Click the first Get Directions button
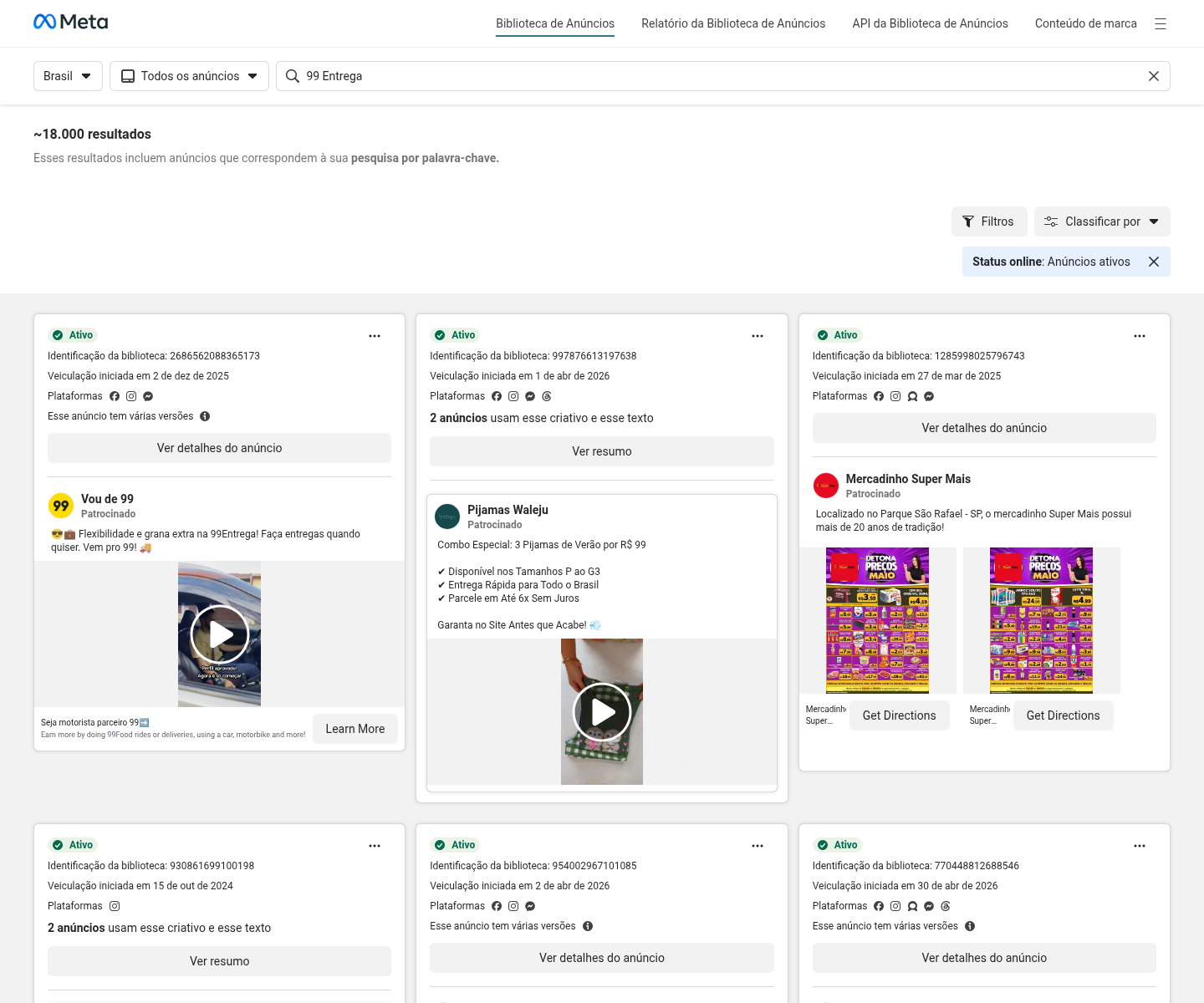 click(x=900, y=715)
